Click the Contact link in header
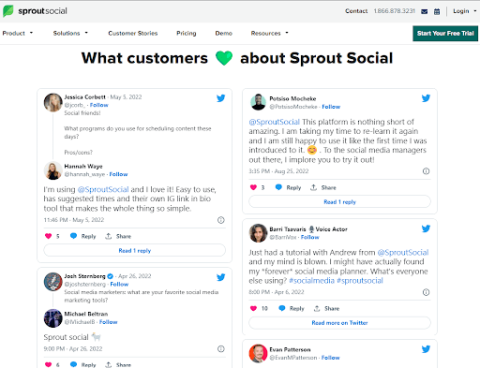 356,11
